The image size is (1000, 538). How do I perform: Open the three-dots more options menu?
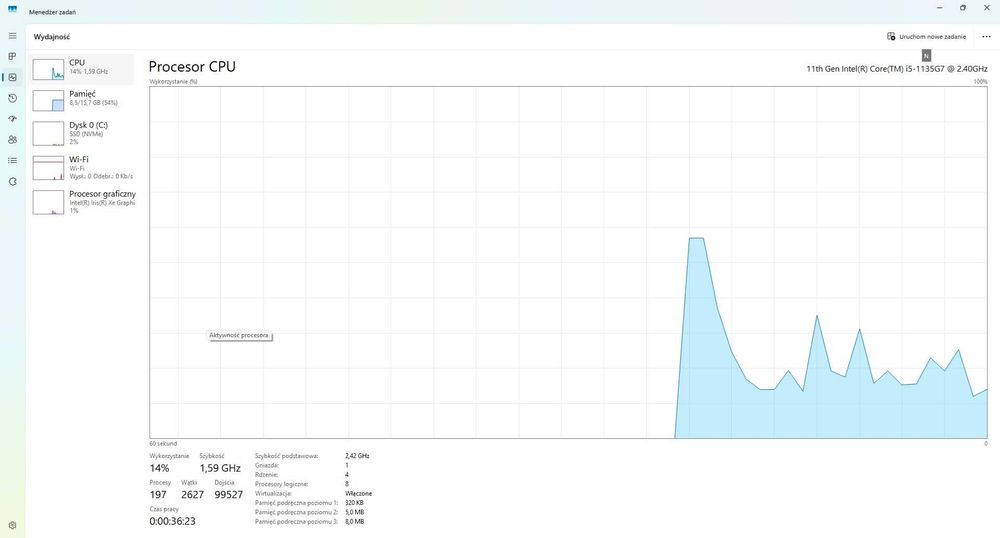[x=986, y=36]
